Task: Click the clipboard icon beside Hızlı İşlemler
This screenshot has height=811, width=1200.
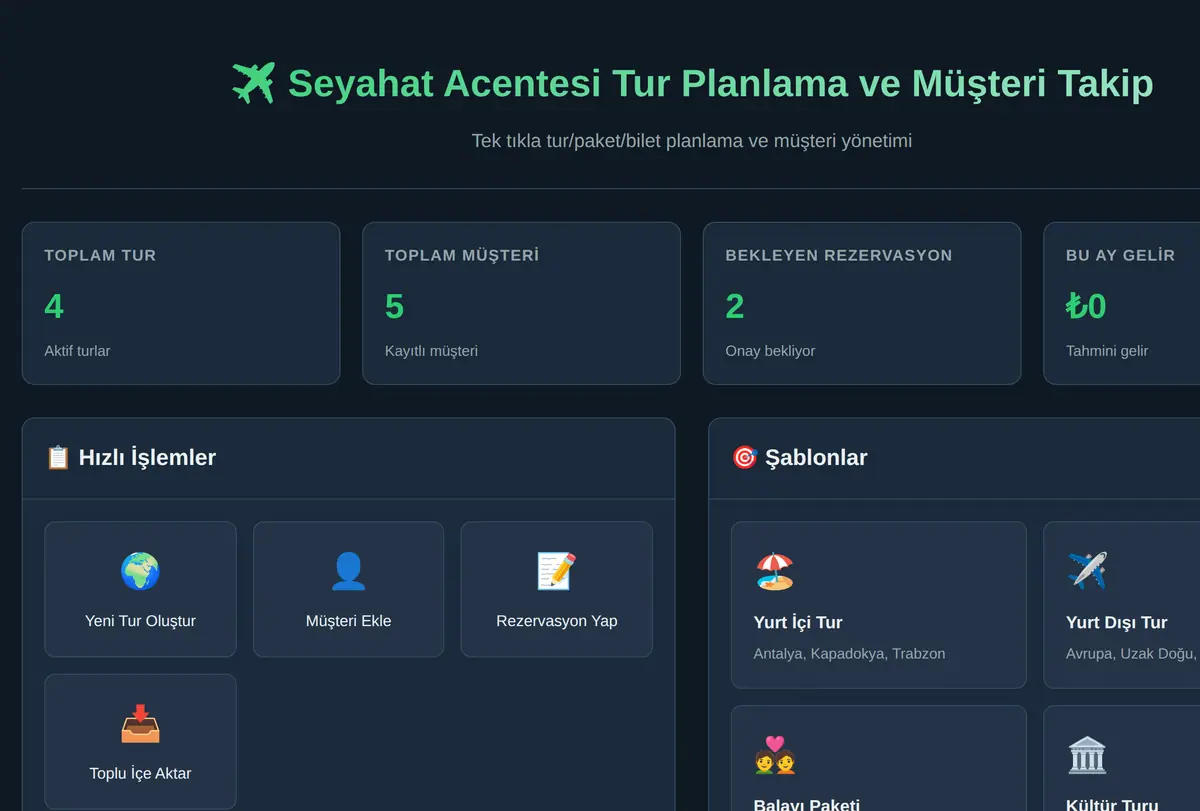Action: 58,458
